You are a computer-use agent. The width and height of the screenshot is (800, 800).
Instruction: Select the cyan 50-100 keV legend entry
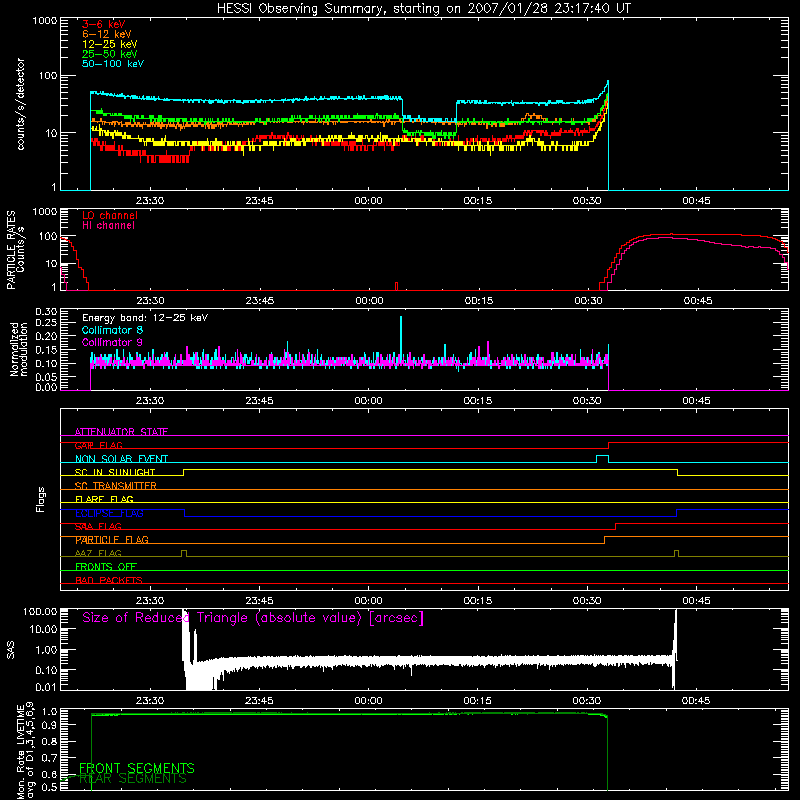pos(113,64)
